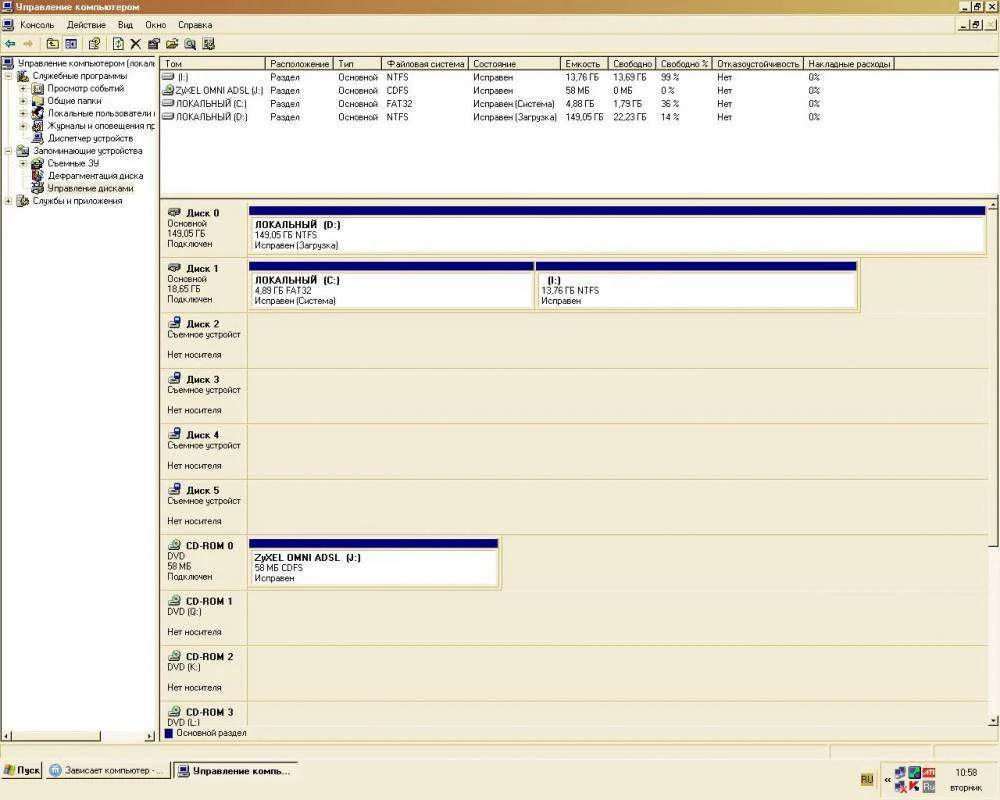
Task: Open the Консоль menu
Action: [x=37, y=25]
